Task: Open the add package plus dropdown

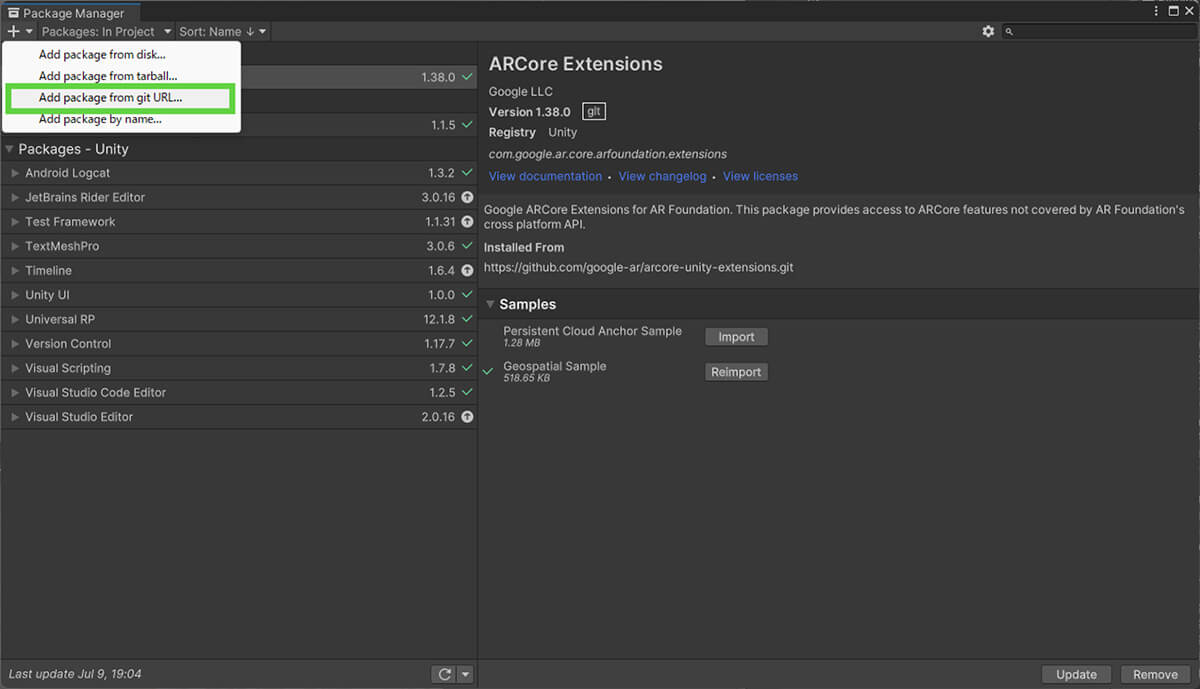Action: pyautogui.click(x=19, y=32)
